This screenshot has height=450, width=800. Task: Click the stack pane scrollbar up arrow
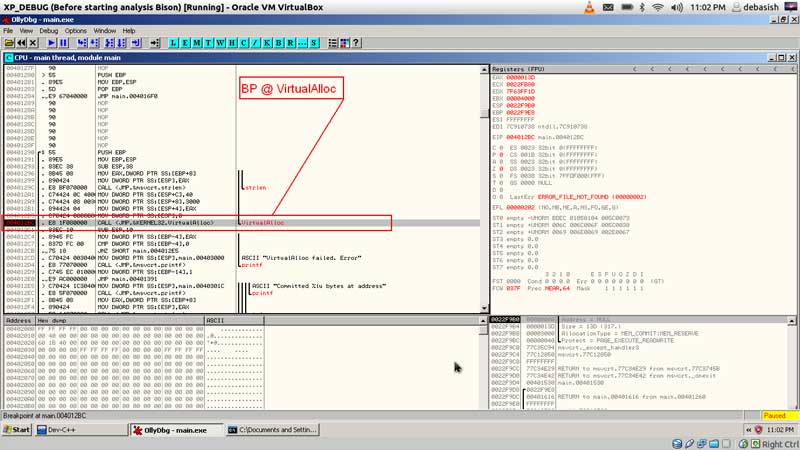click(791, 320)
